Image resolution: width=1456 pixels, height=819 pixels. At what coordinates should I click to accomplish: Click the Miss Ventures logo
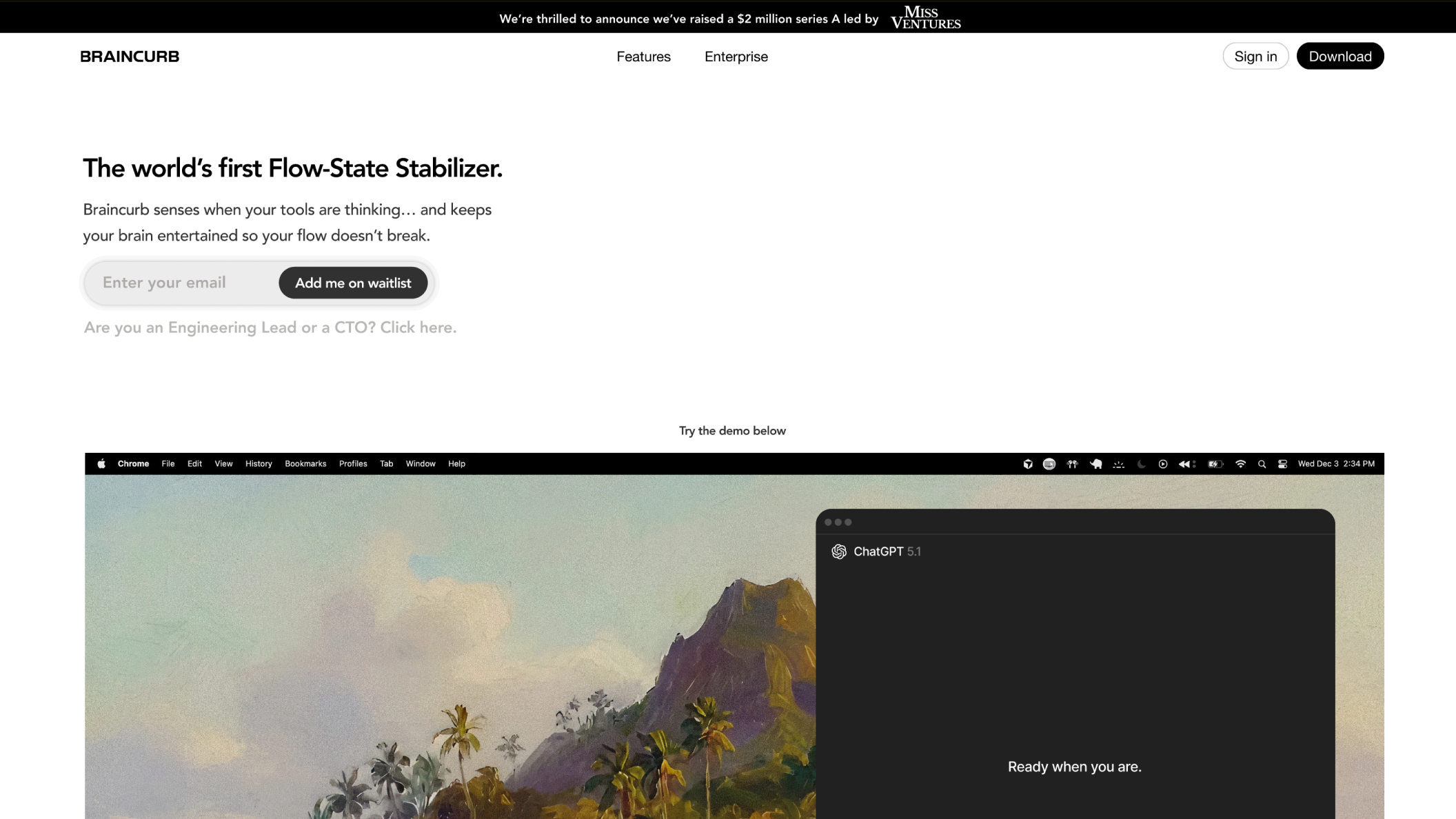pyautogui.click(x=925, y=17)
